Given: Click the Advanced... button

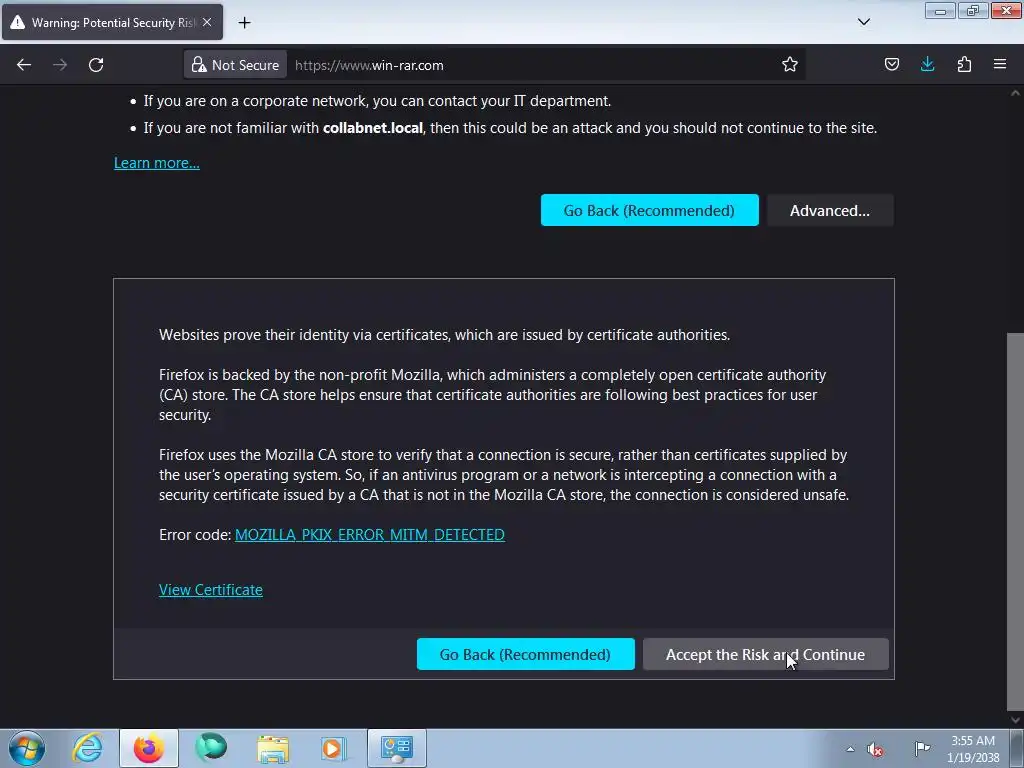Looking at the screenshot, I should [829, 210].
